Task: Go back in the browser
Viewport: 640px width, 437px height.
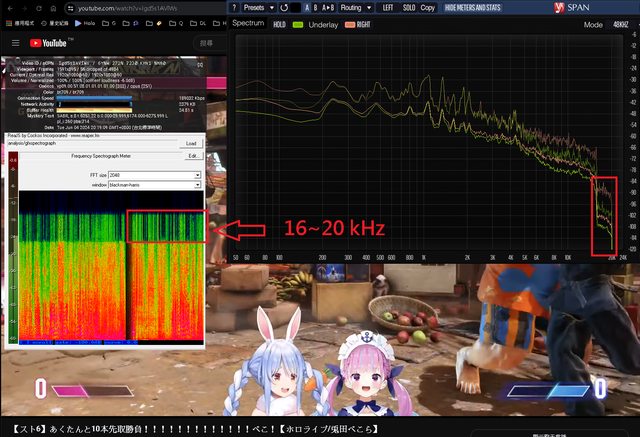Action: tap(10, 8)
